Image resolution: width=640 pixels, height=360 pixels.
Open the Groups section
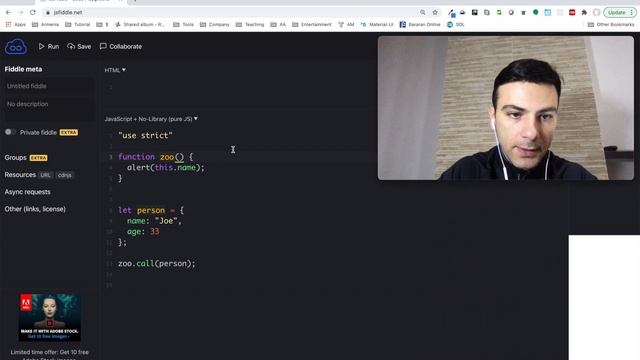pyautogui.click(x=16, y=158)
